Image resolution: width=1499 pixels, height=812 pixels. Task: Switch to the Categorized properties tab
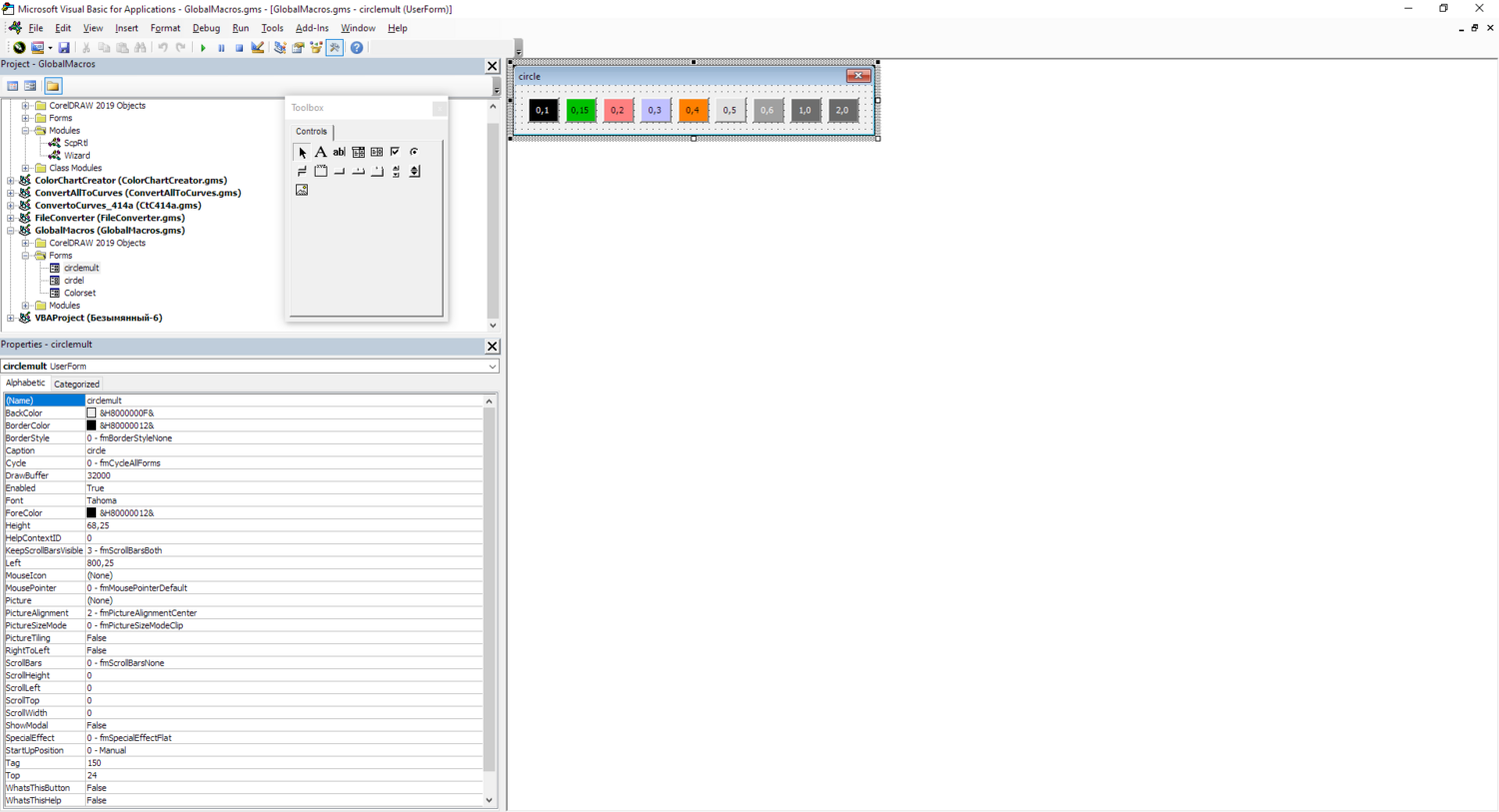(77, 384)
